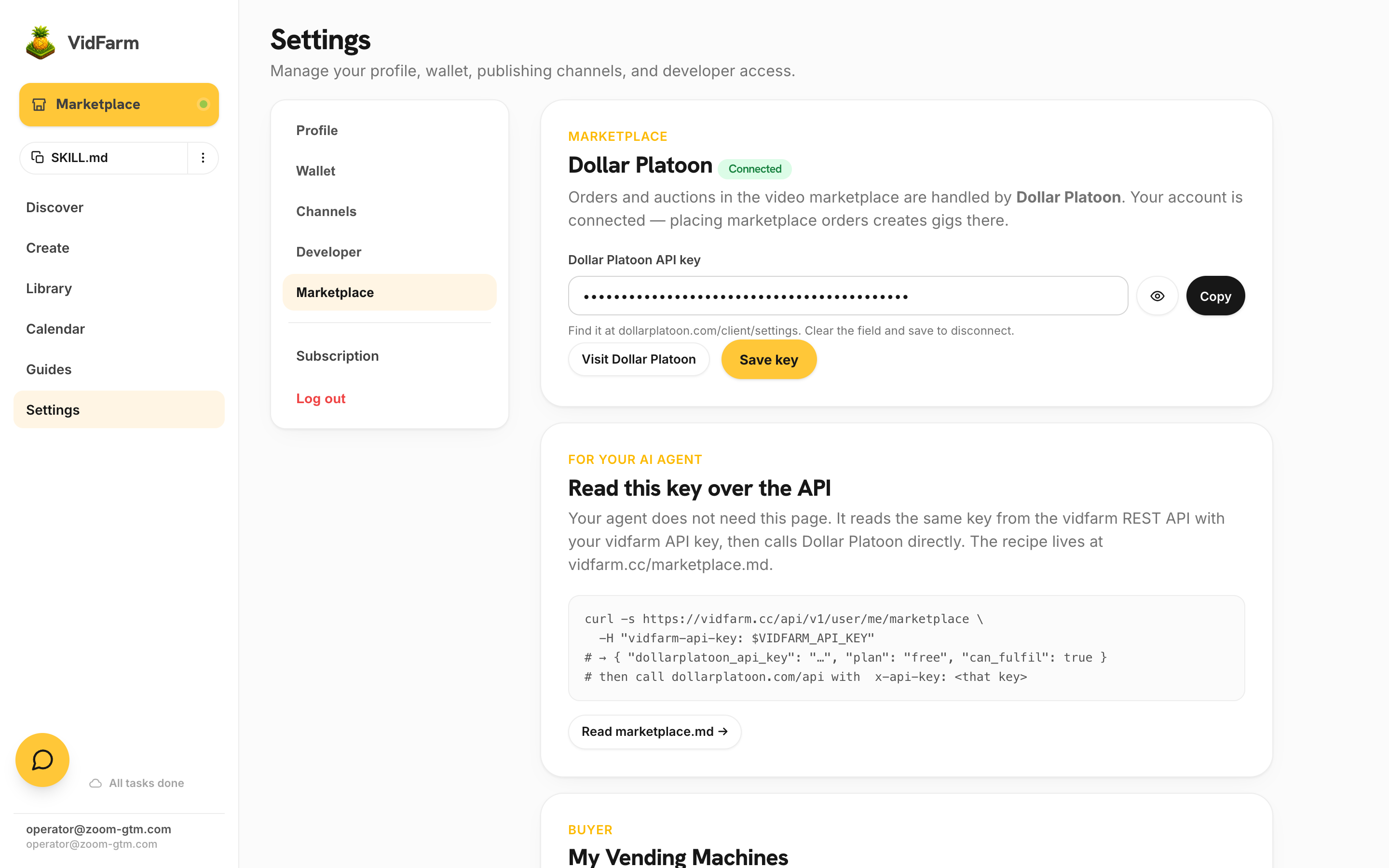Select the Marketplace settings tab

pos(390,292)
